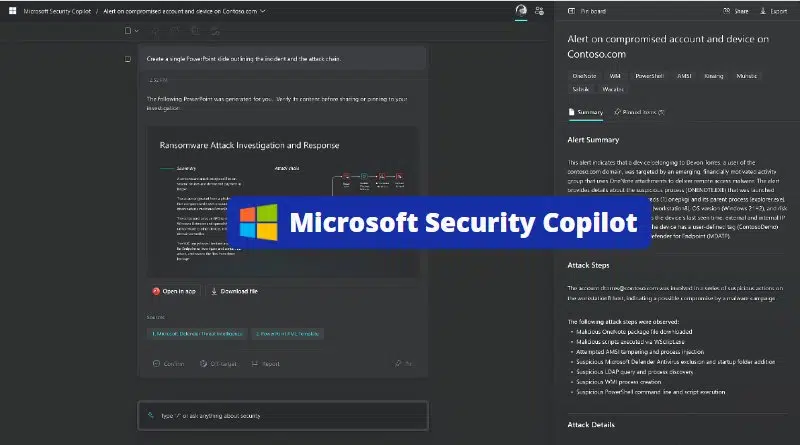Select the PowerShell tag
The width and height of the screenshot is (800, 445).
click(x=649, y=76)
